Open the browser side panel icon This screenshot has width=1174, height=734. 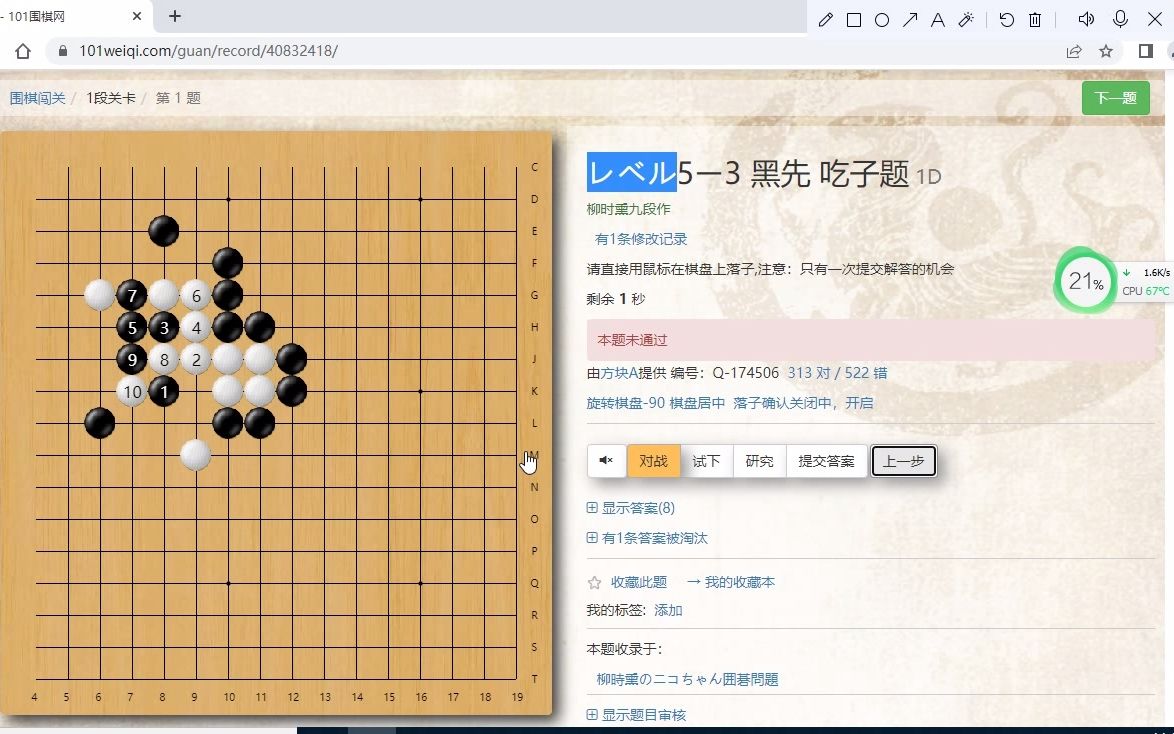1146,51
